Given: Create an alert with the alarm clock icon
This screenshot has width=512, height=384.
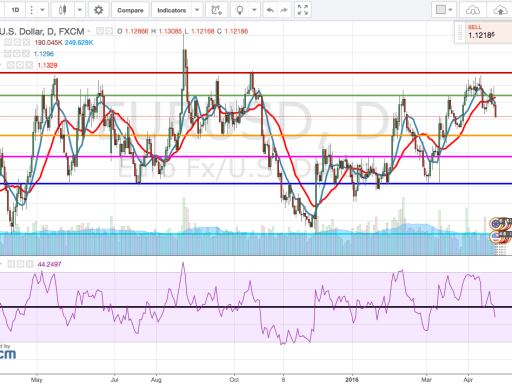Looking at the screenshot, I should coord(216,10).
